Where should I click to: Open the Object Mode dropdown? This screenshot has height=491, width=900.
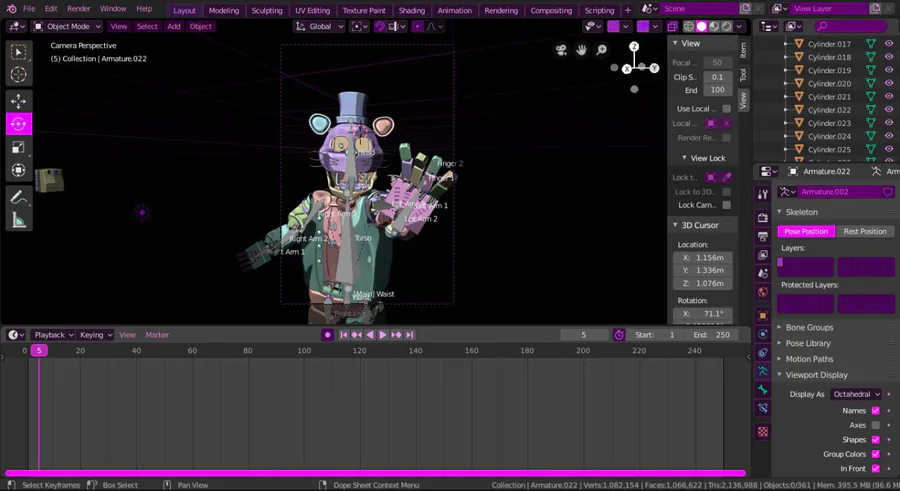(x=67, y=26)
